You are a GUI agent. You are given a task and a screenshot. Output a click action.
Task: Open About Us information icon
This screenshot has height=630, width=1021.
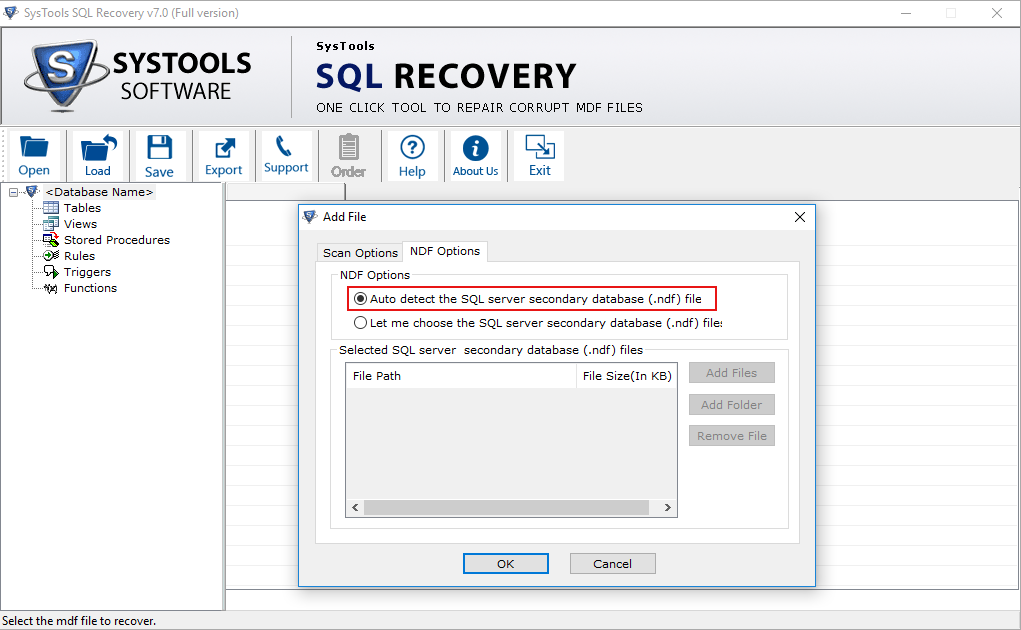[x=475, y=155]
